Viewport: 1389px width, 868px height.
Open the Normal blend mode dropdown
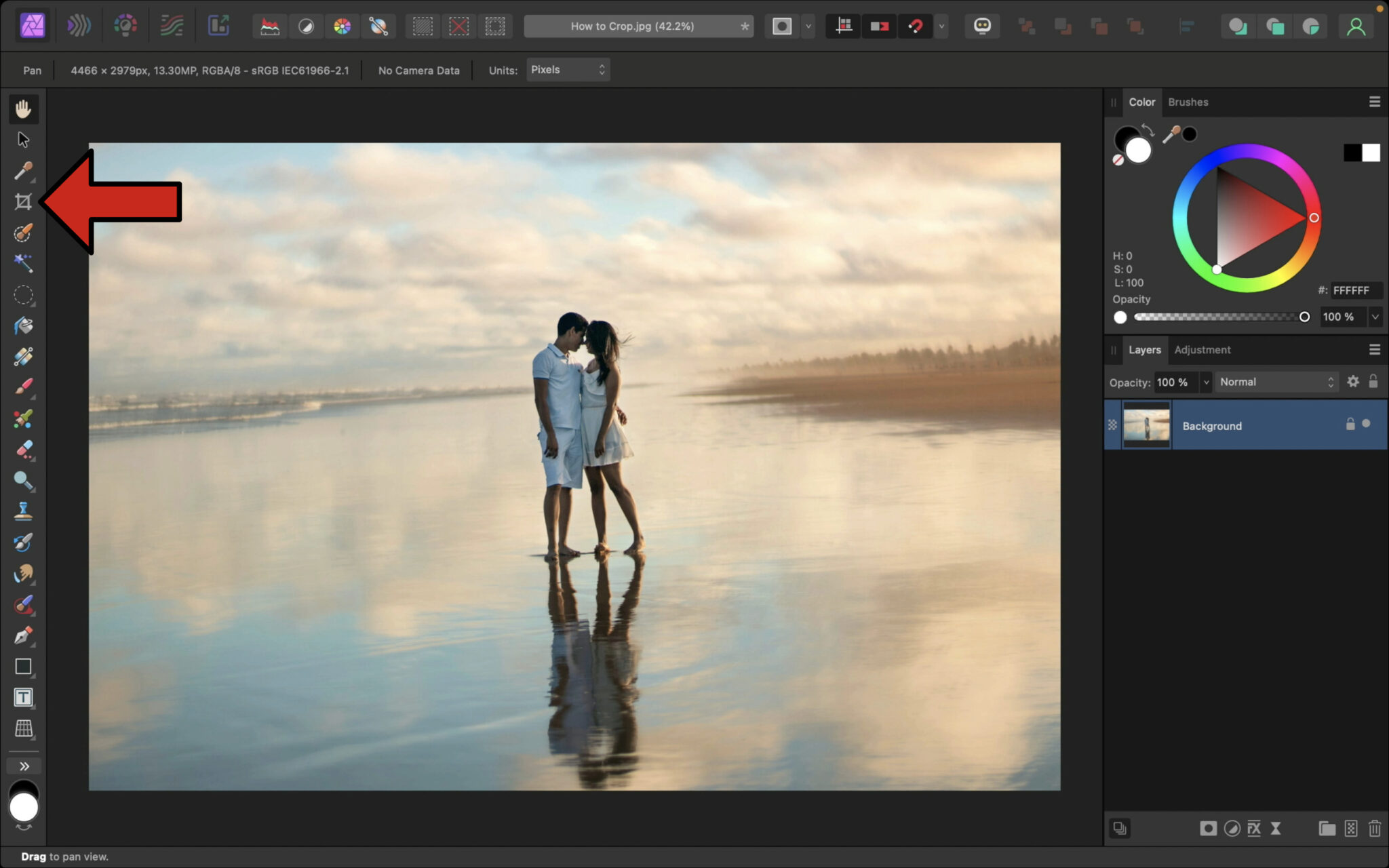tap(1277, 382)
